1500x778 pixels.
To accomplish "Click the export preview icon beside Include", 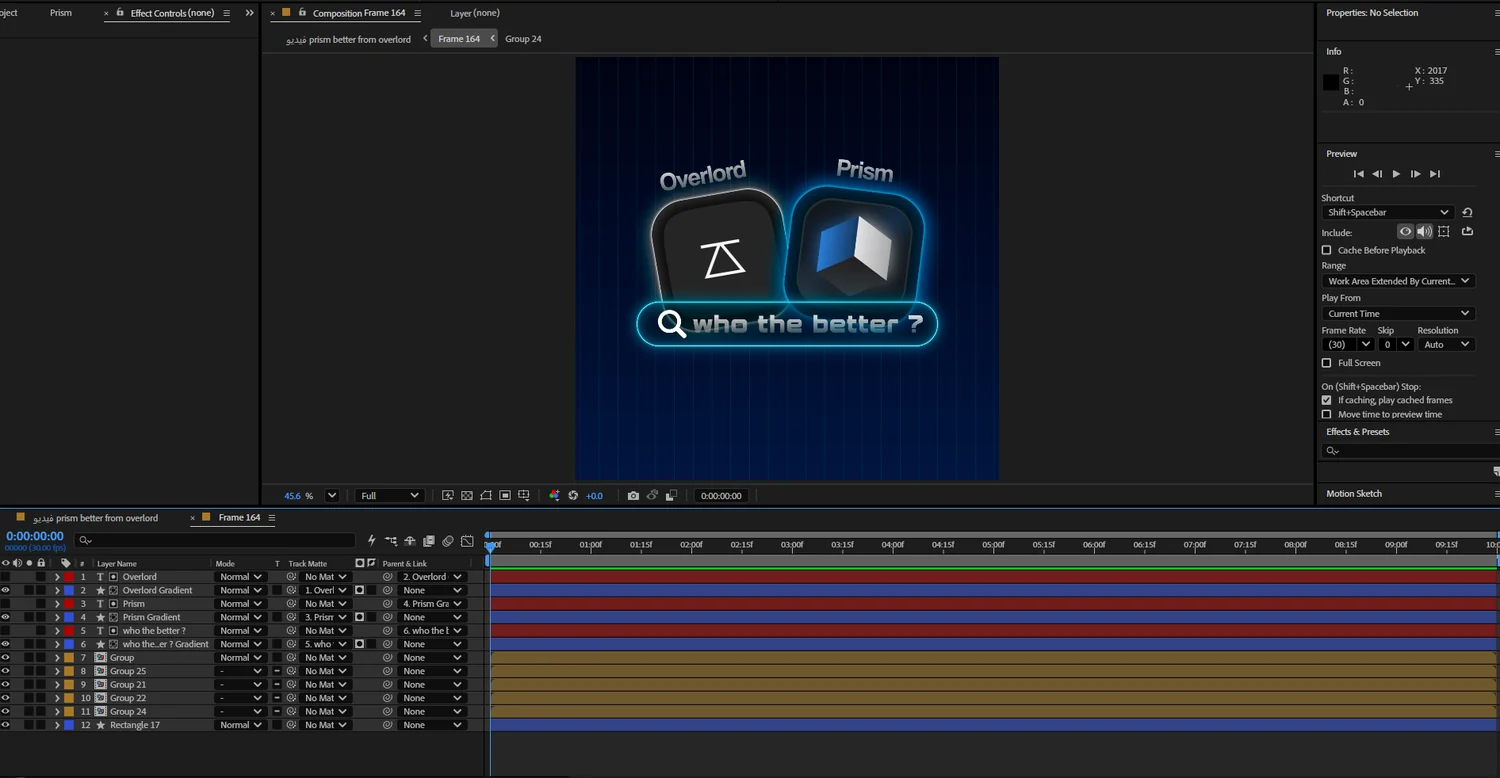I will pyautogui.click(x=1467, y=232).
